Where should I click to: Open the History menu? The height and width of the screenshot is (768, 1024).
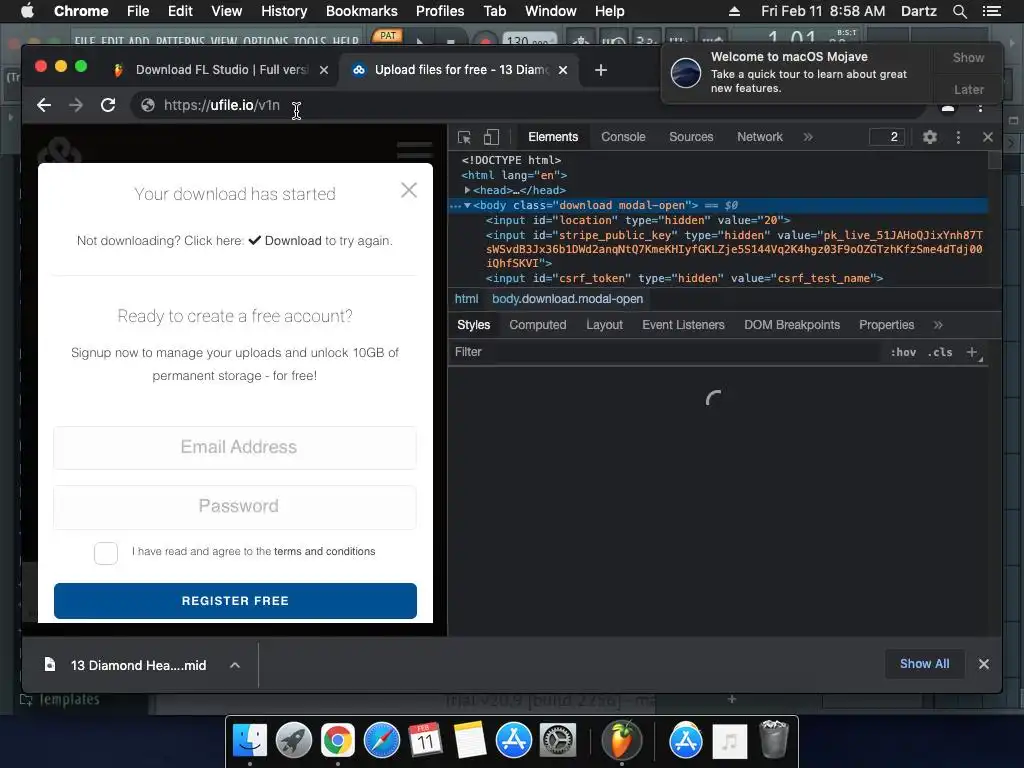(x=283, y=11)
